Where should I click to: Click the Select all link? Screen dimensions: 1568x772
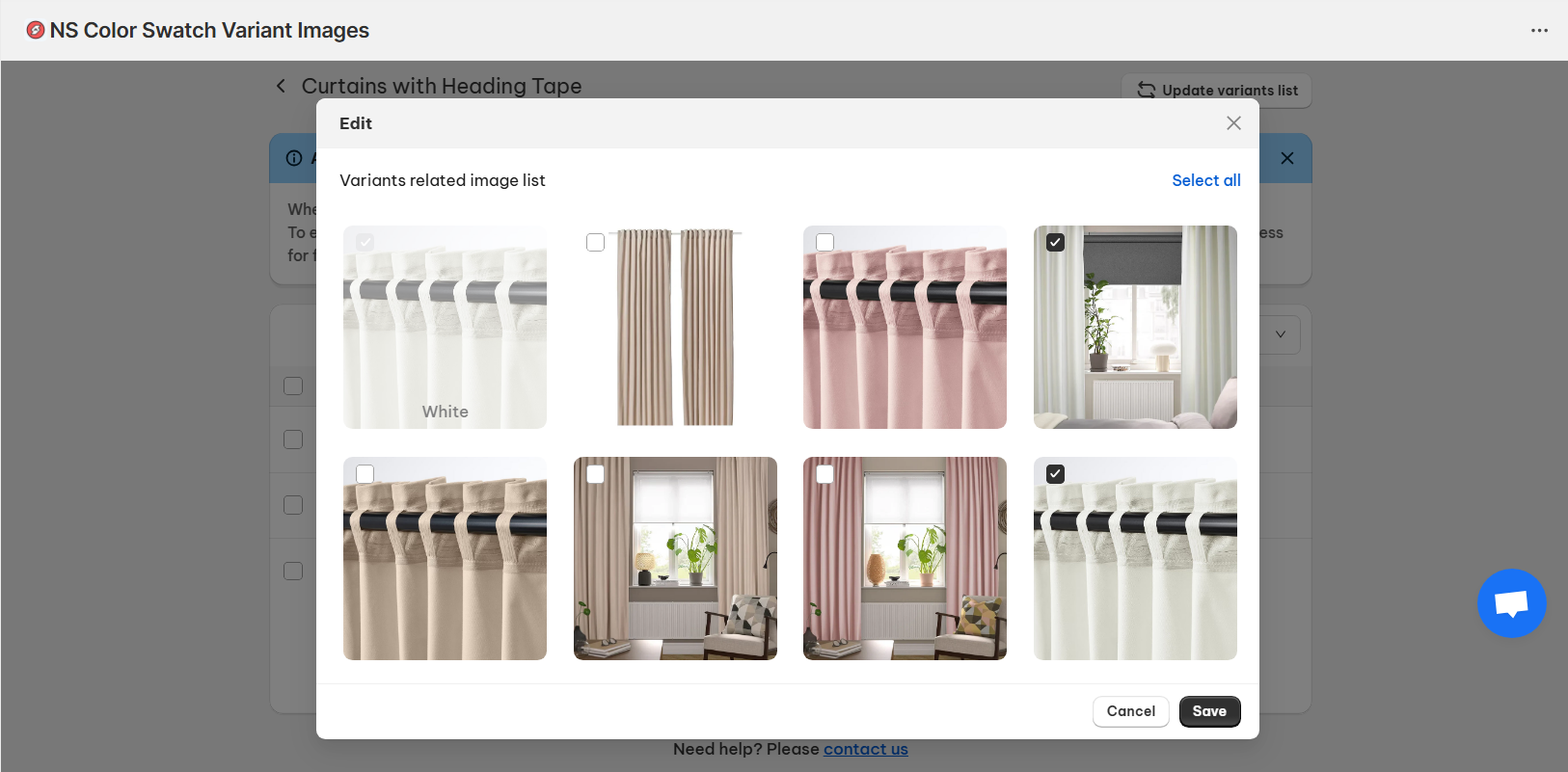tap(1205, 180)
